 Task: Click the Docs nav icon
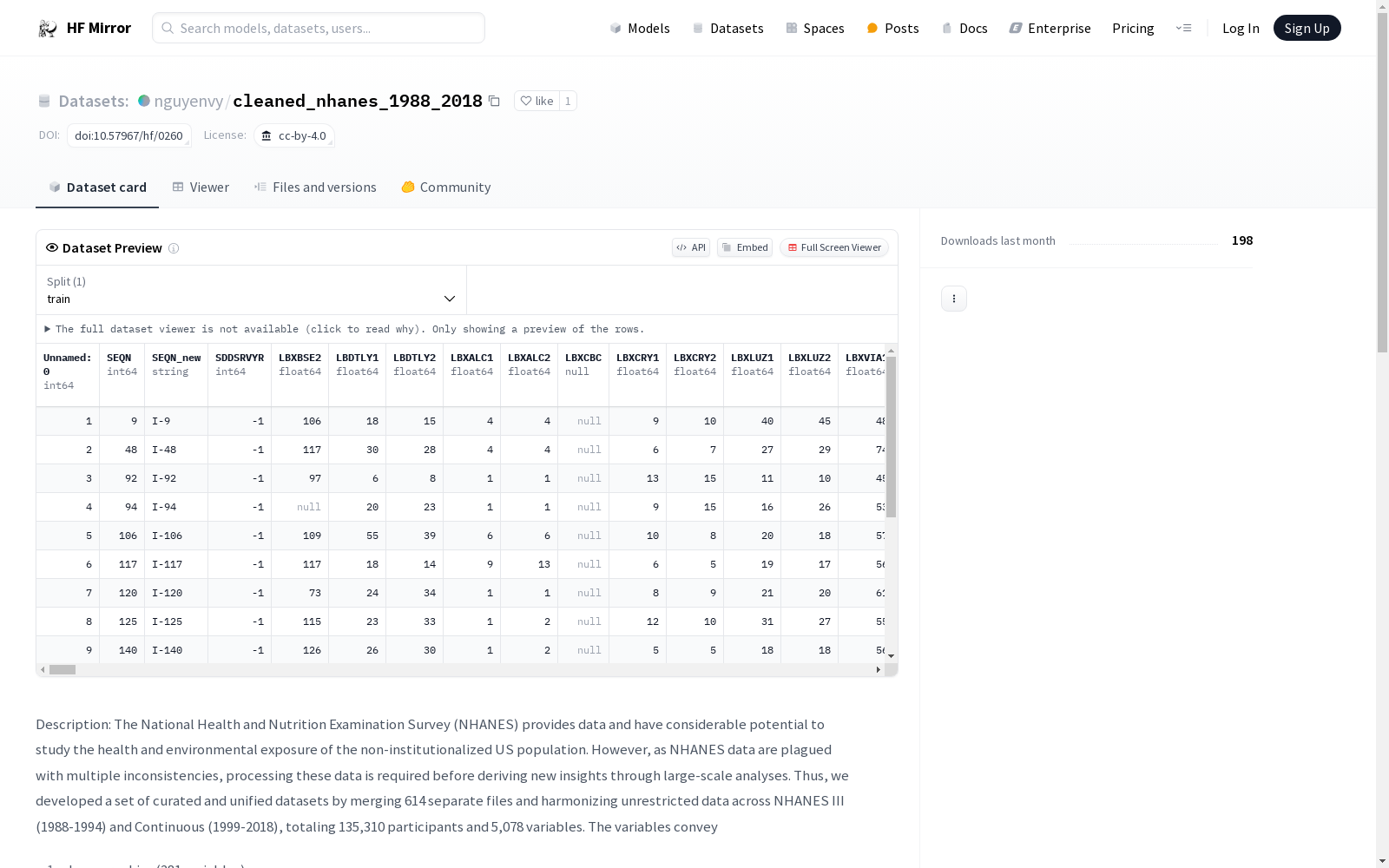[x=947, y=29]
